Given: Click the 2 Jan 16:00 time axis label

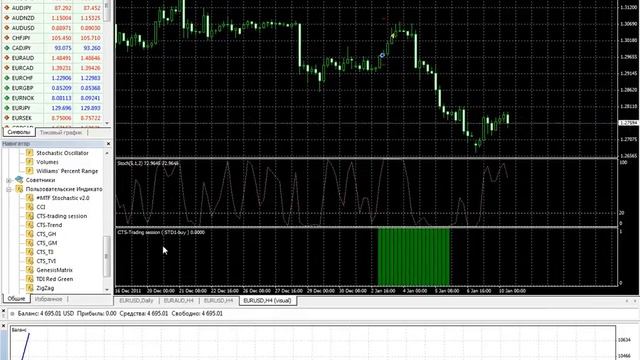Looking at the screenshot, I should pos(382,291).
